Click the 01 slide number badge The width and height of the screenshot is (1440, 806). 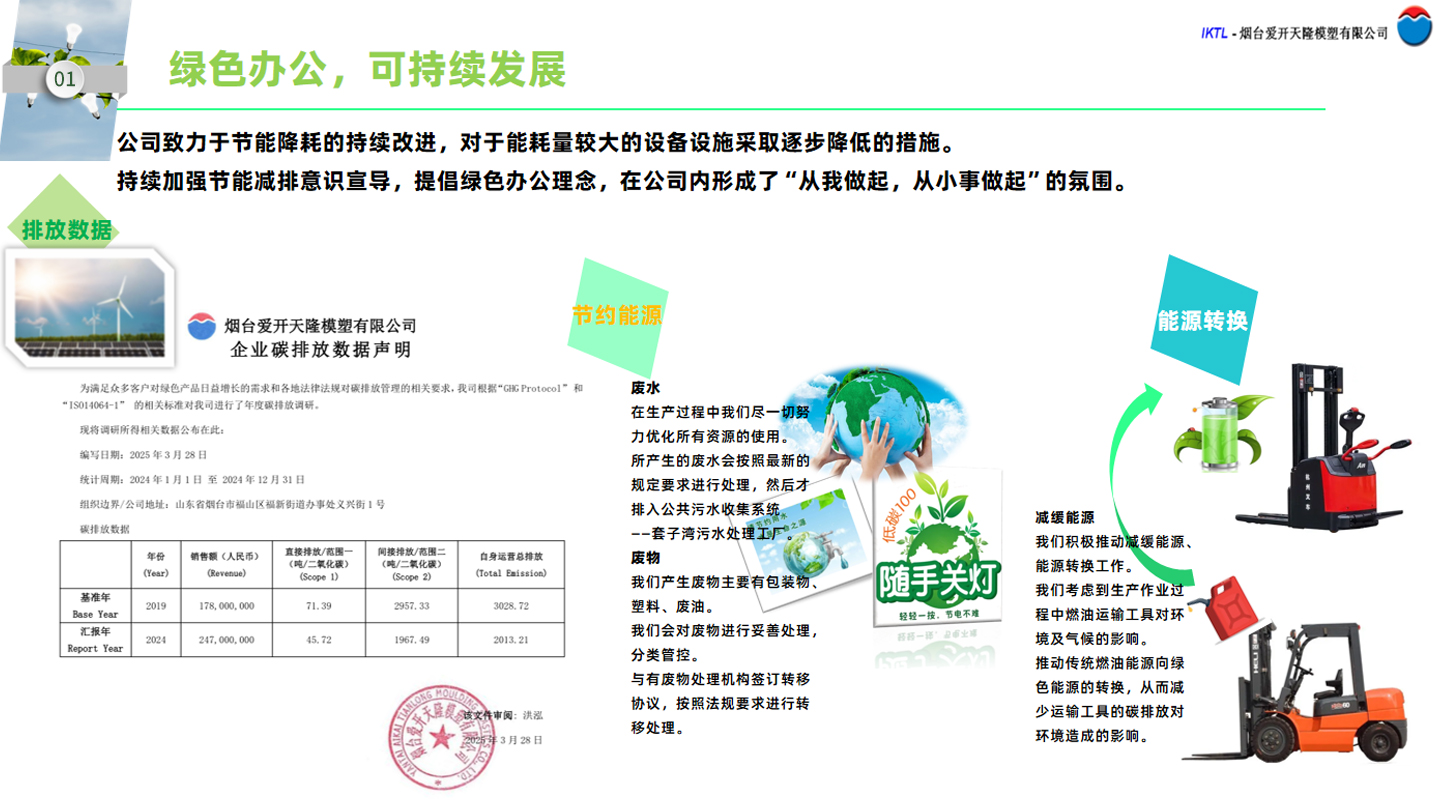pos(64,79)
